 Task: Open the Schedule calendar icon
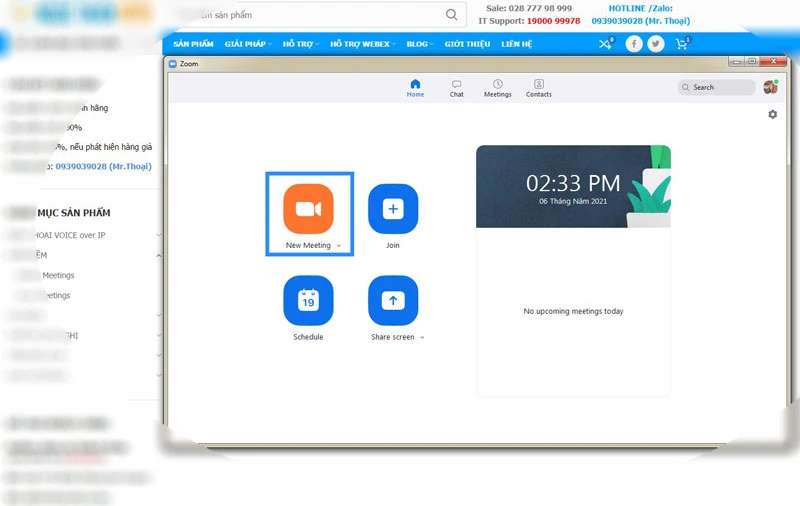point(308,300)
